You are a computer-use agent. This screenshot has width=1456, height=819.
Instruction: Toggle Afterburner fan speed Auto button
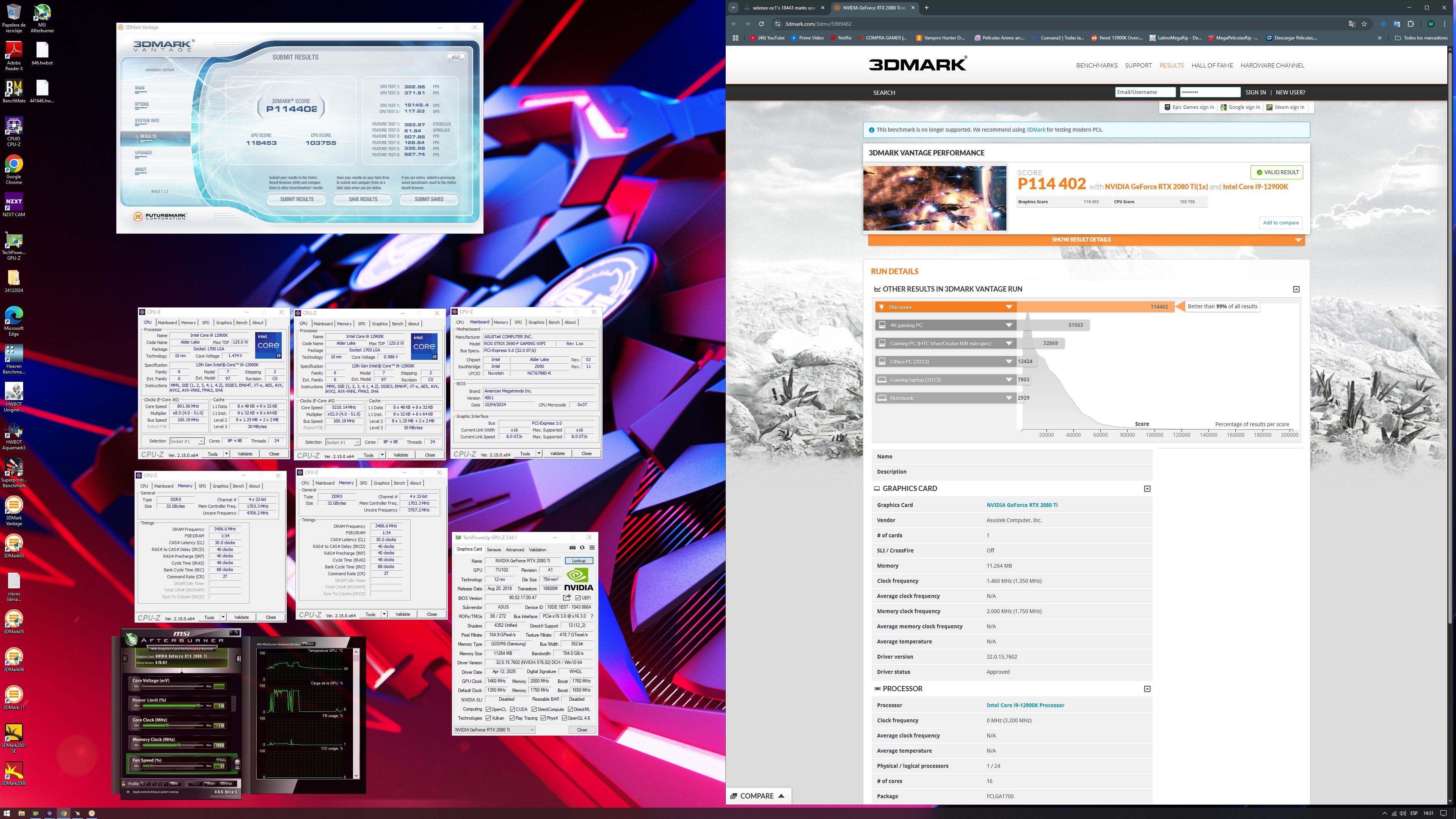pos(221,760)
